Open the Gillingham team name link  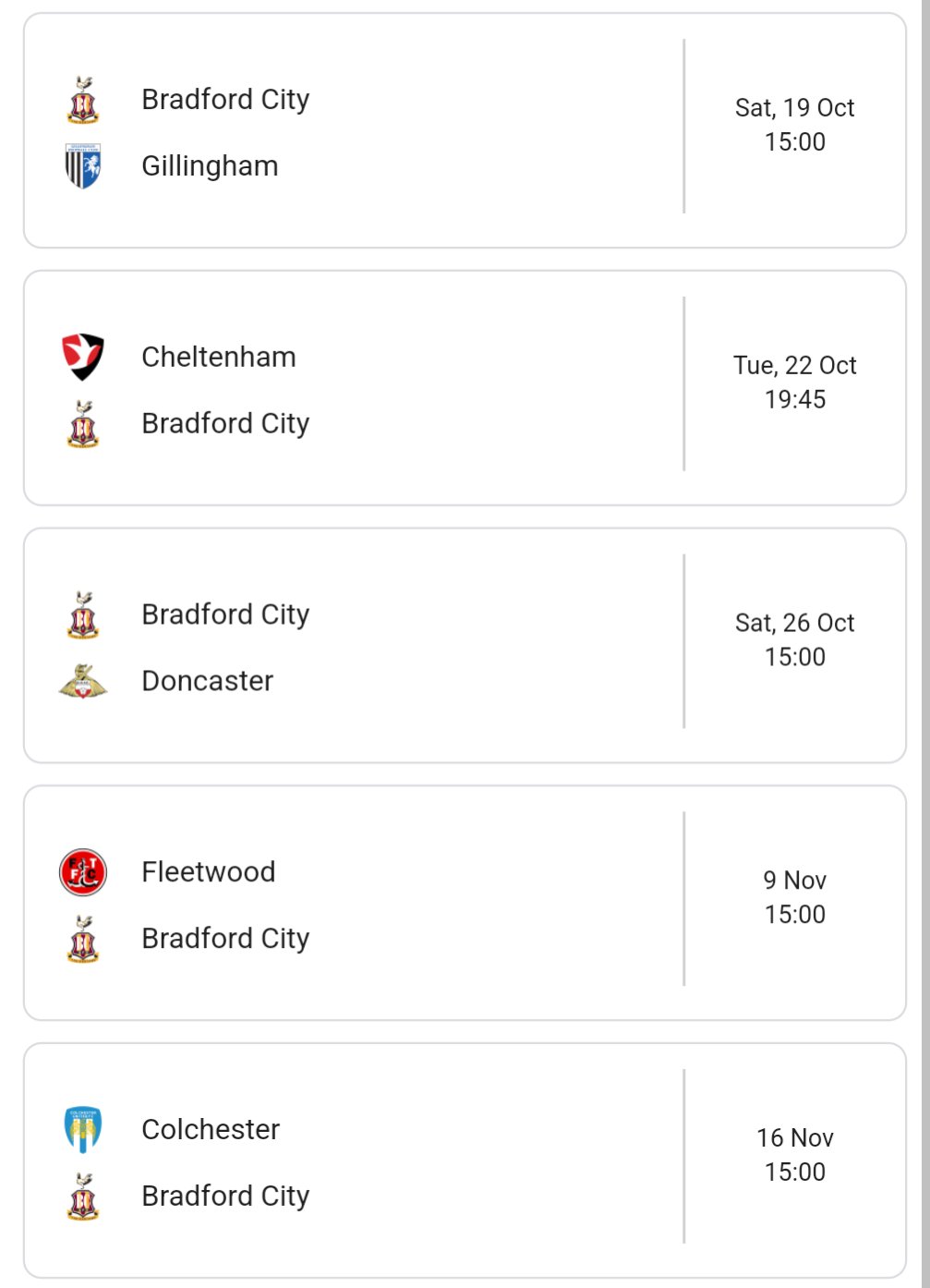(x=210, y=166)
